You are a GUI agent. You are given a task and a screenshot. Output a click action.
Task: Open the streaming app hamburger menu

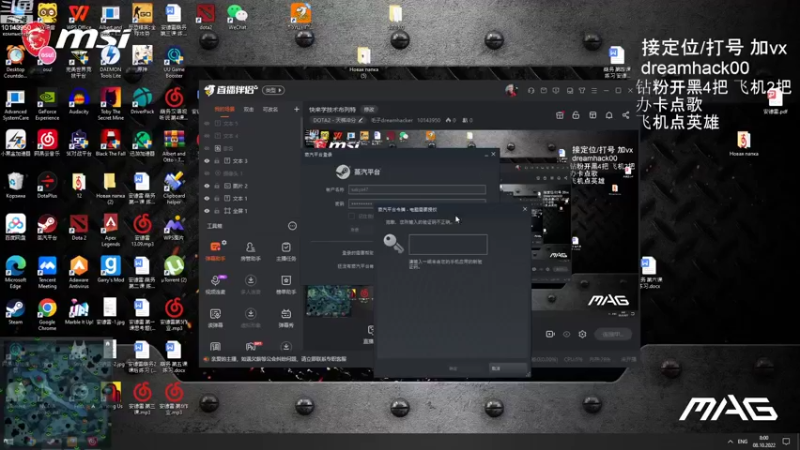(x=594, y=90)
